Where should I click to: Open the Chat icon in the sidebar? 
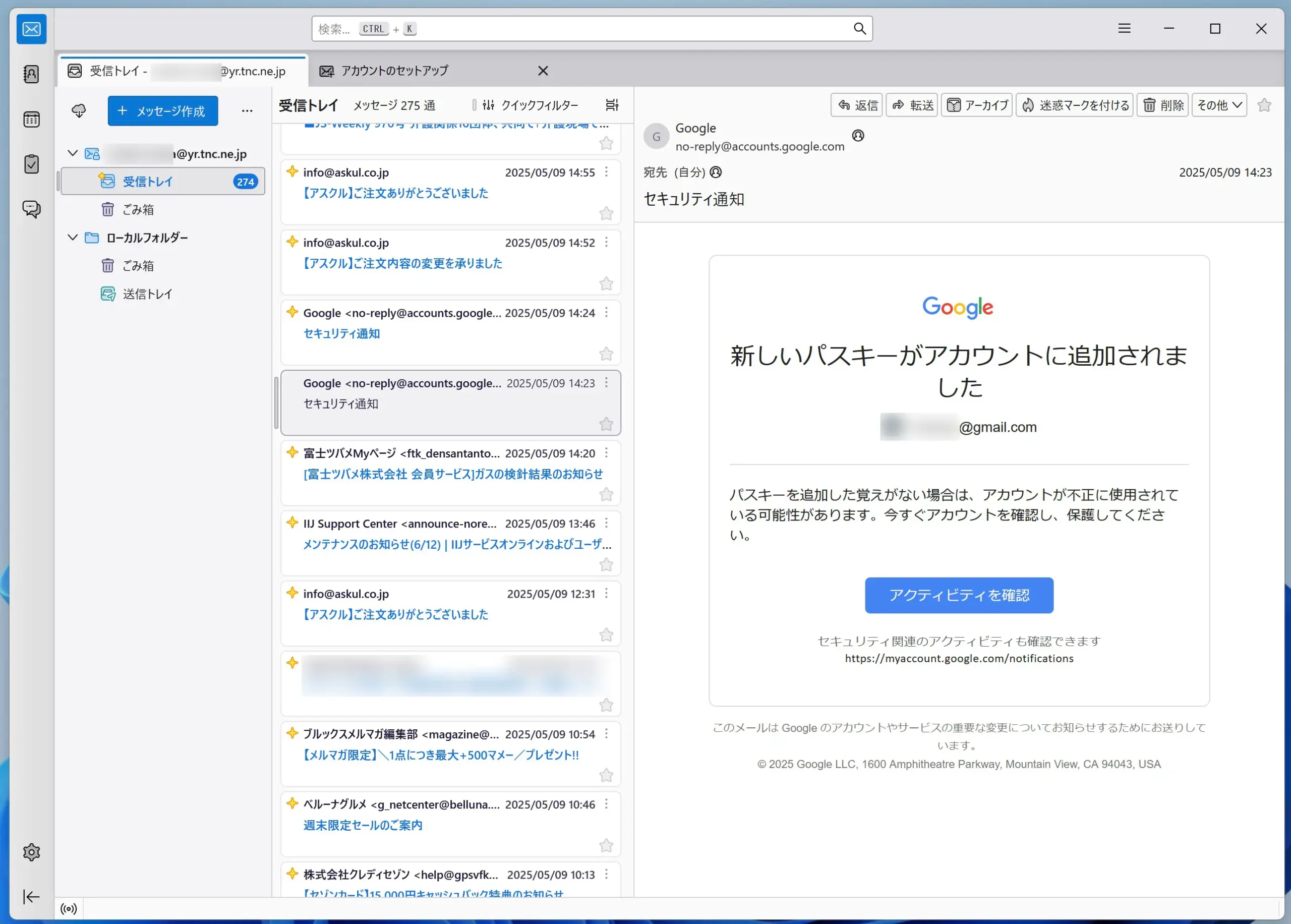click(31, 209)
